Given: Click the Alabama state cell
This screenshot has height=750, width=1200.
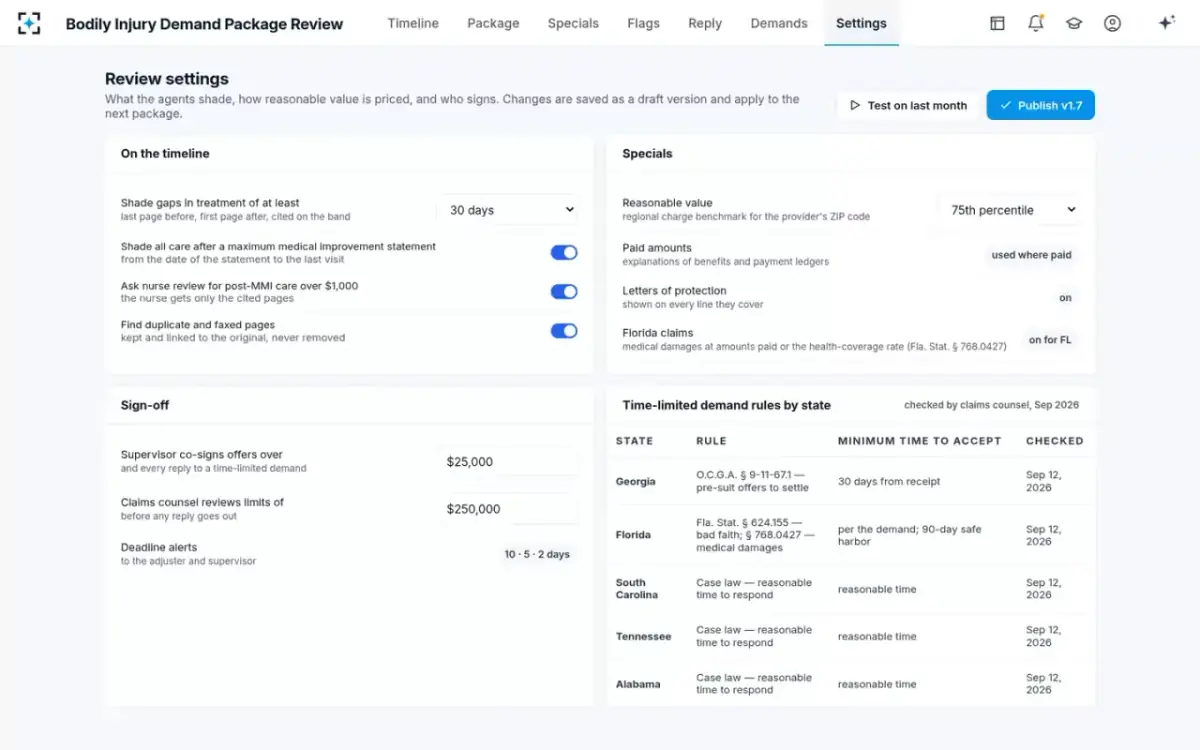Looking at the screenshot, I should pos(638,684).
